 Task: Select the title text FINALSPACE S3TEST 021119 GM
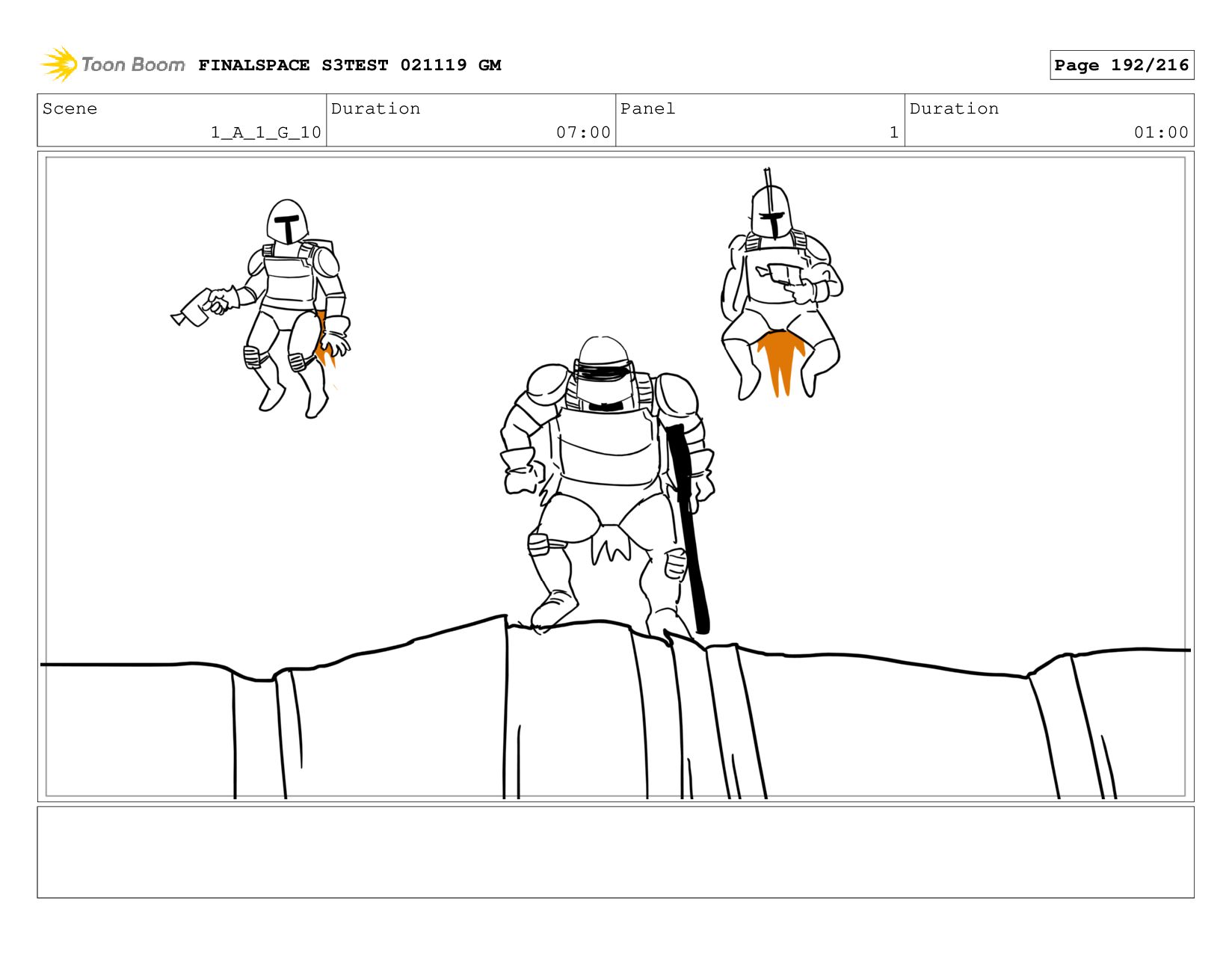pyautogui.click(x=350, y=65)
